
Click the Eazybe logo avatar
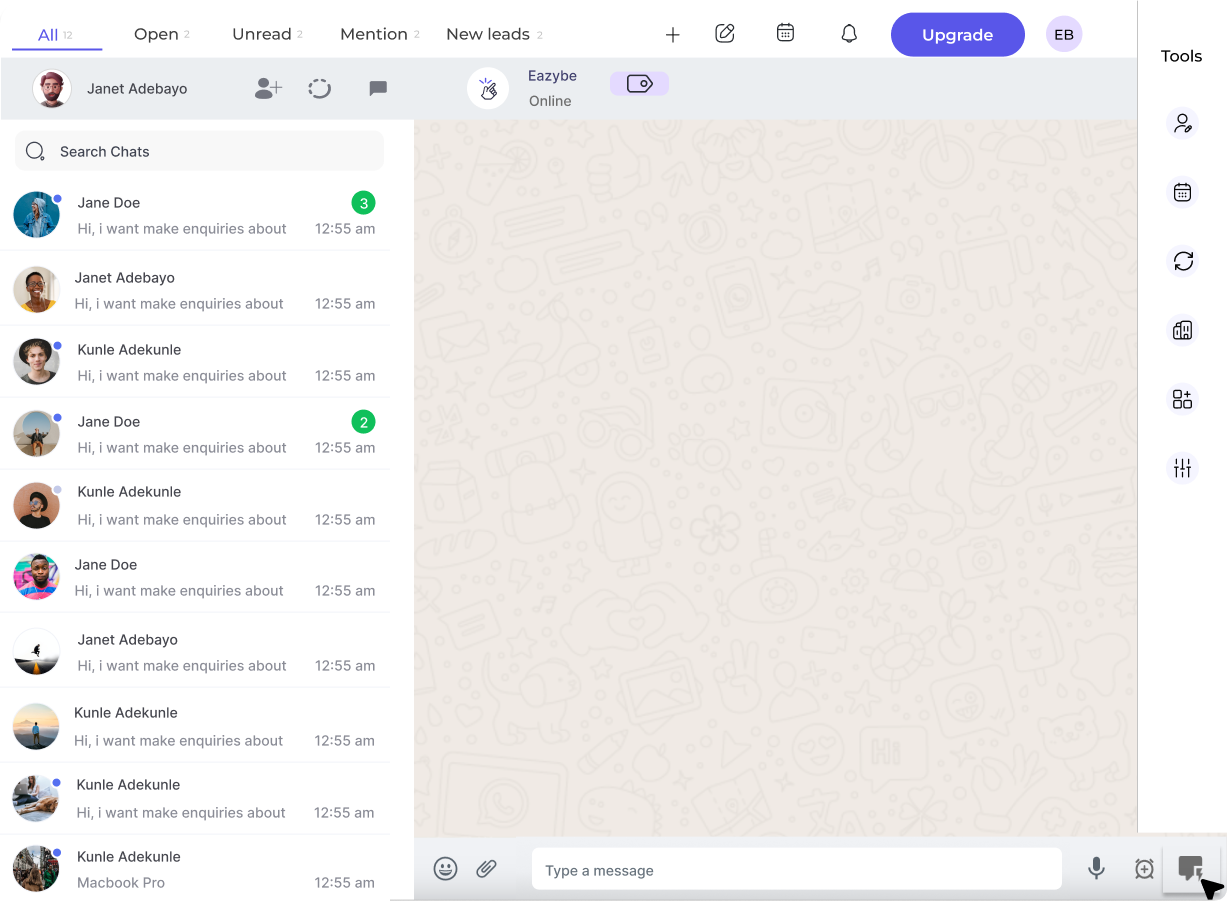point(488,88)
